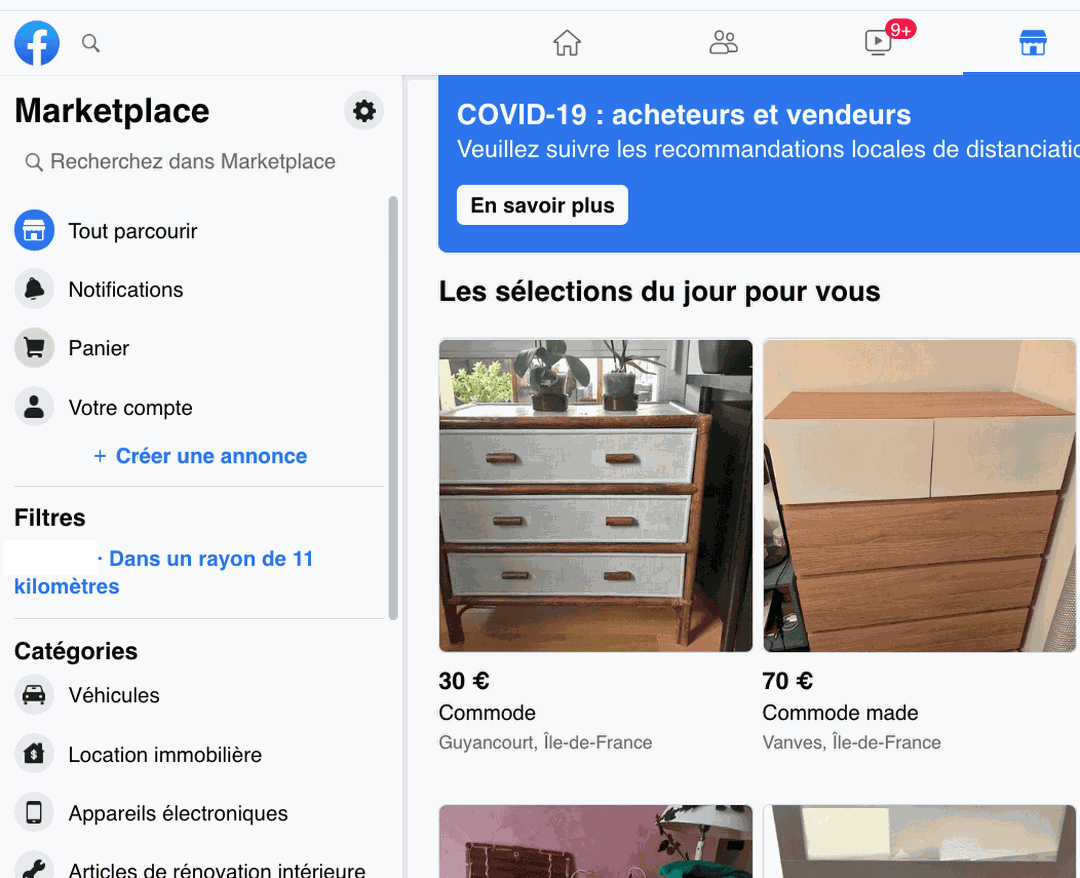Open the Panier cart icon
Viewport: 1080px width, 878px height.
(34, 348)
